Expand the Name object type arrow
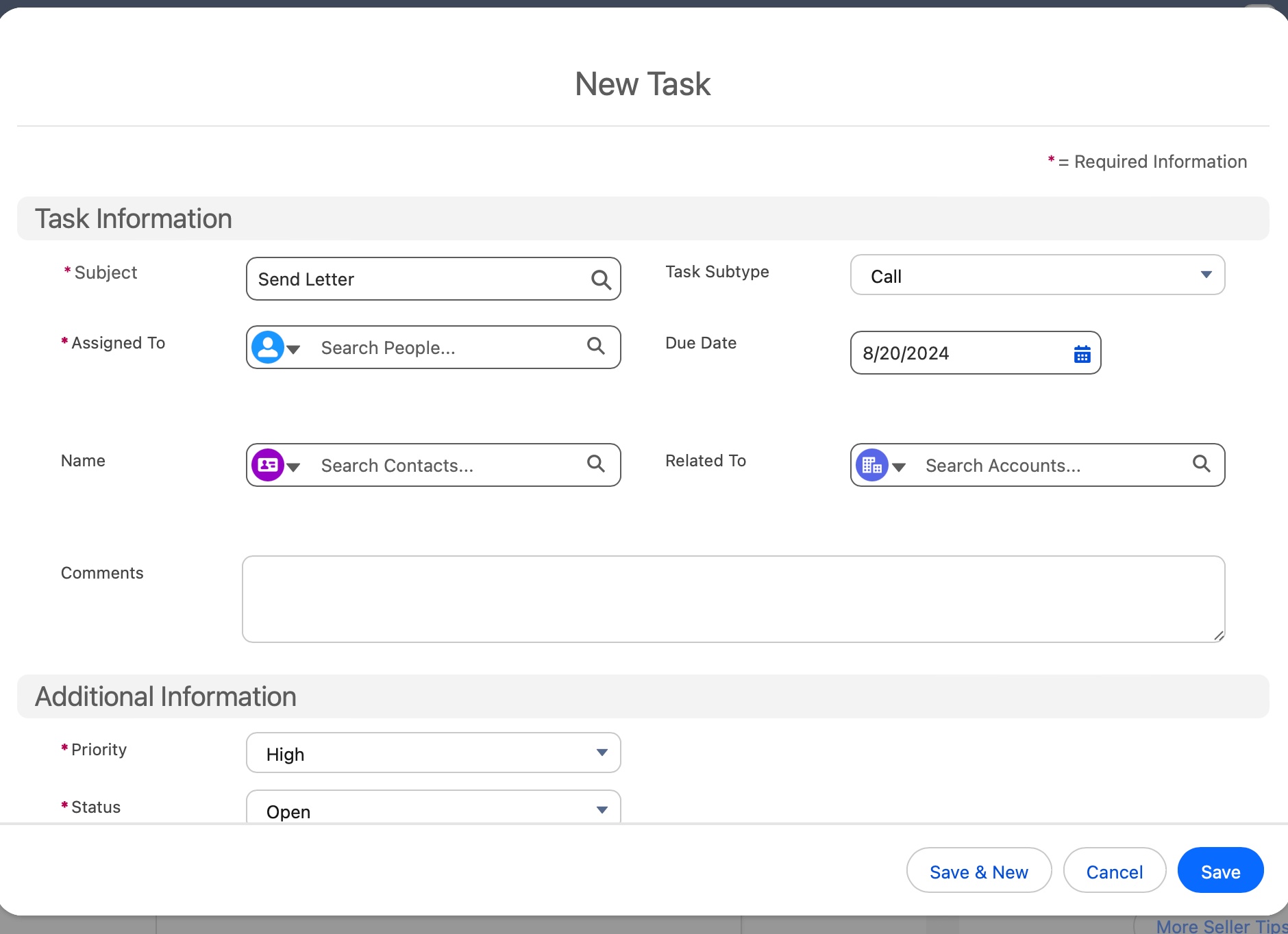This screenshot has height=934, width=1288. [x=293, y=467]
